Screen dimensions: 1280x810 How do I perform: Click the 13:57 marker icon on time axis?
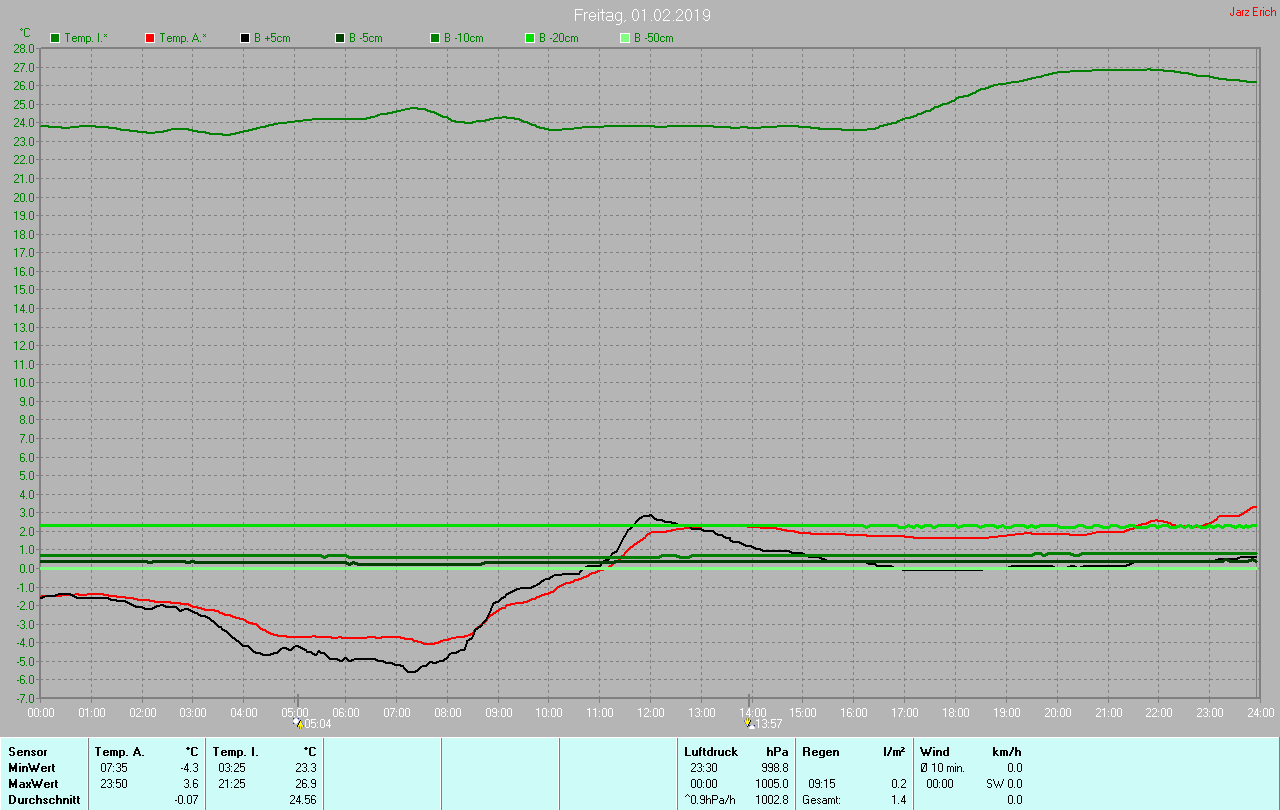750,723
